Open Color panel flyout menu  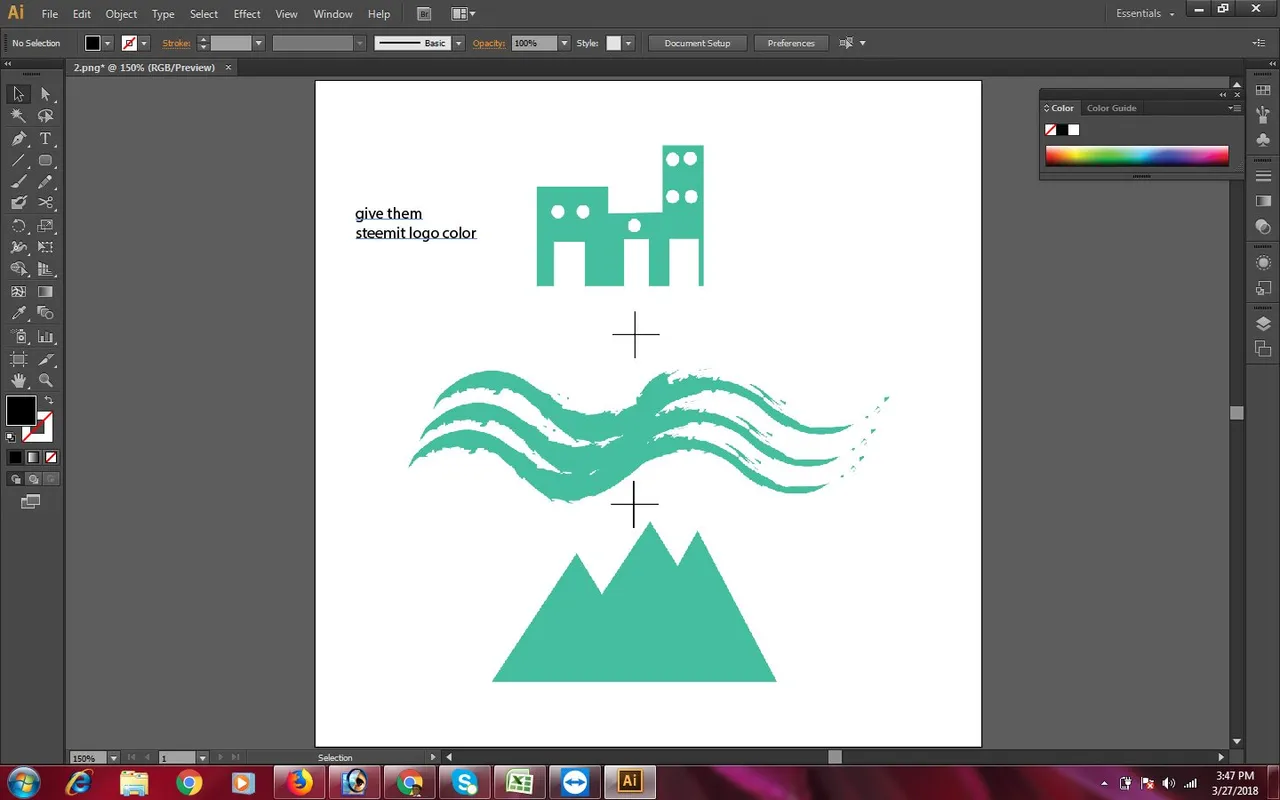coord(1235,108)
